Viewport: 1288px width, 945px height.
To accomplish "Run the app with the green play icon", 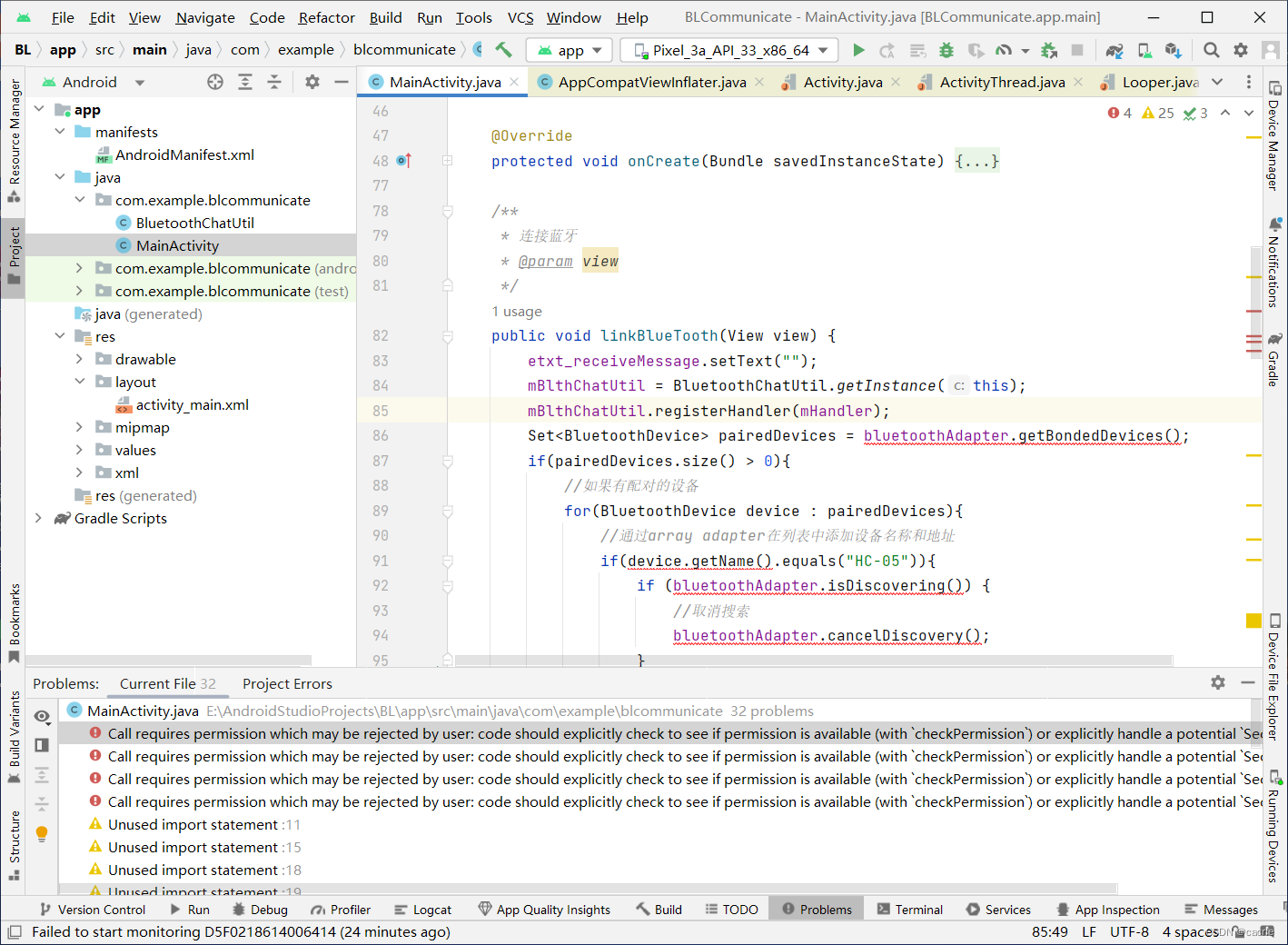I will [x=858, y=50].
